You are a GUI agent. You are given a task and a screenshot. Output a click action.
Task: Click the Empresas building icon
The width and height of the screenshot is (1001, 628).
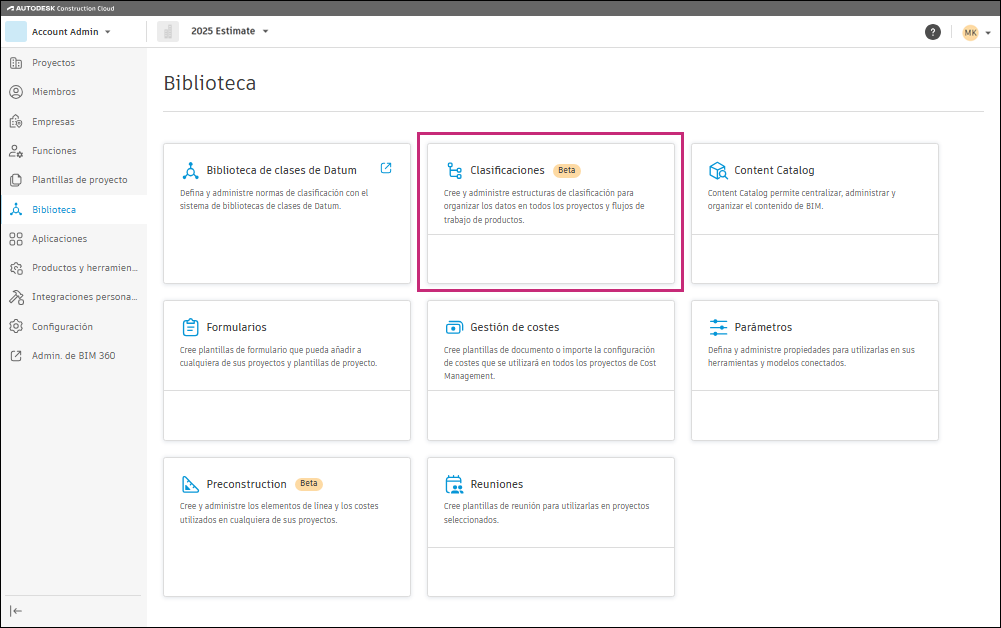16,121
